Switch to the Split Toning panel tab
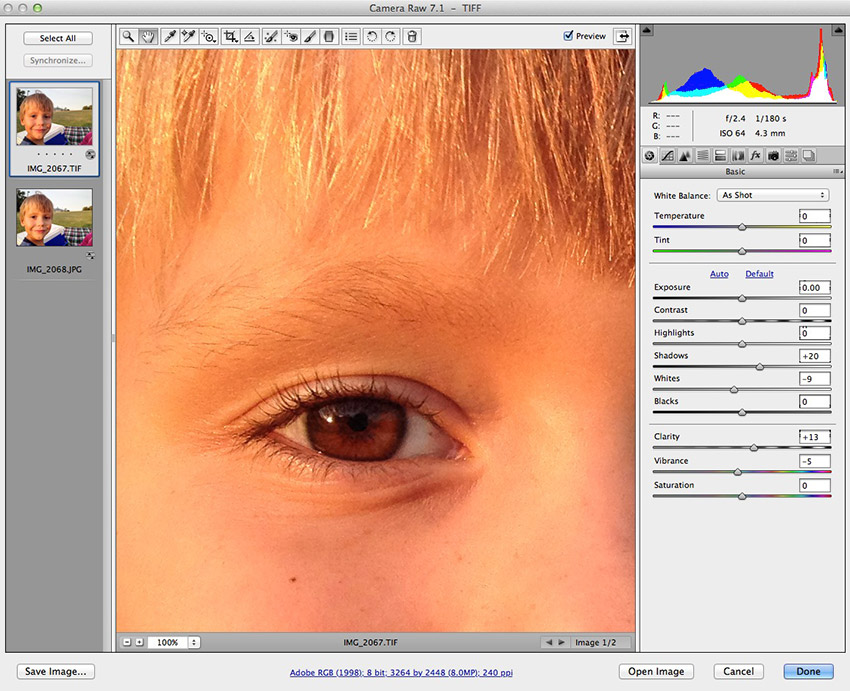Viewport: 850px width, 691px height. coord(720,156)
